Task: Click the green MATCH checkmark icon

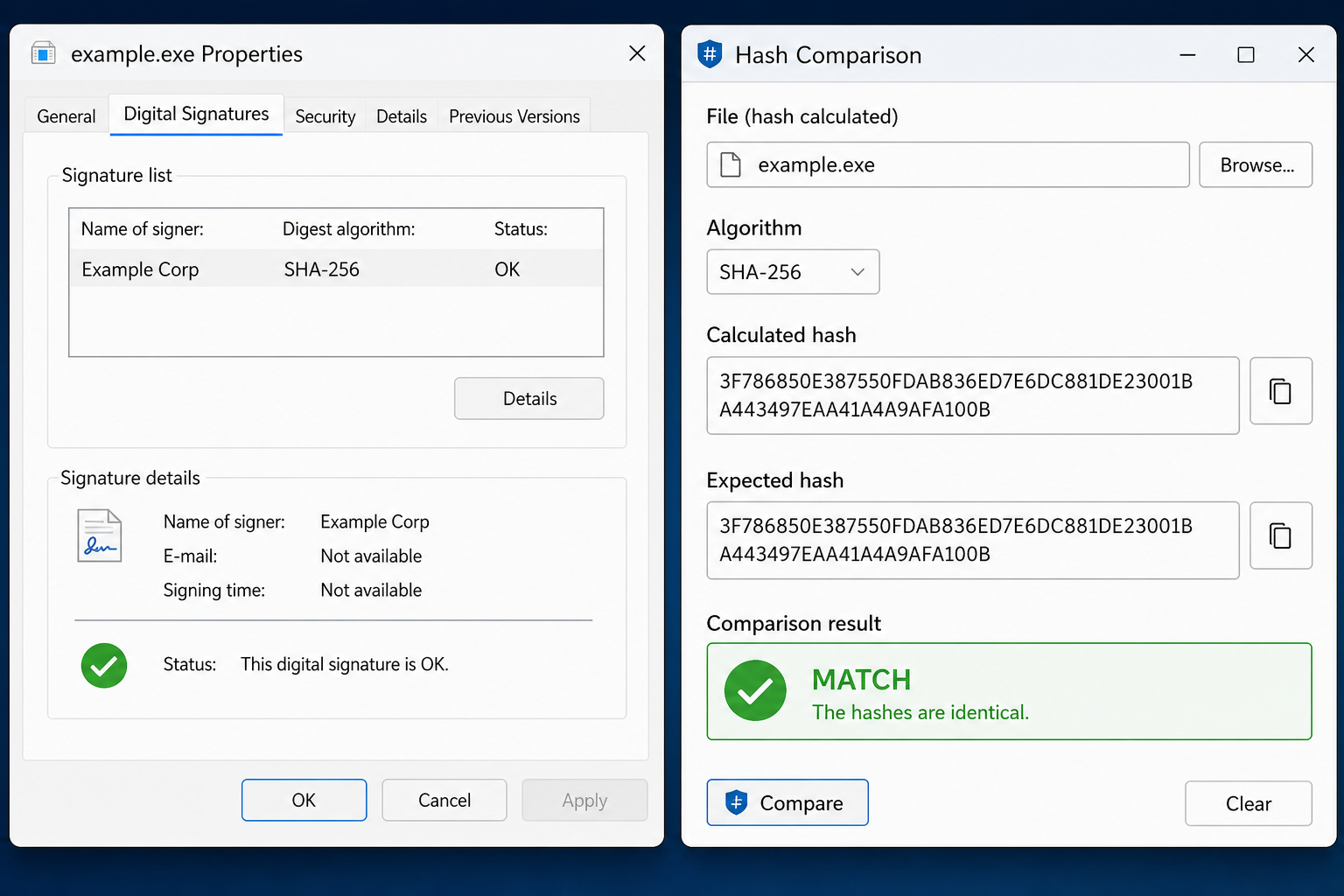Action: tap(755, 690)
